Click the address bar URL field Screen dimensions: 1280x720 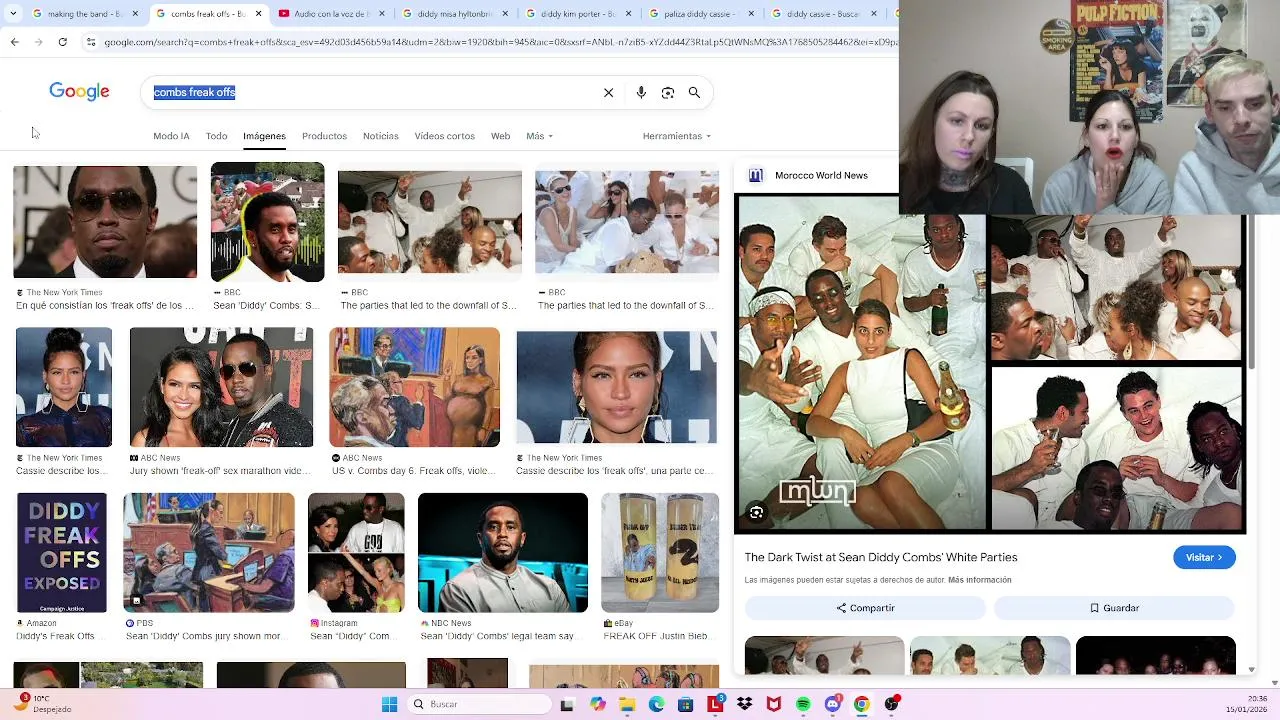[500, 42]
